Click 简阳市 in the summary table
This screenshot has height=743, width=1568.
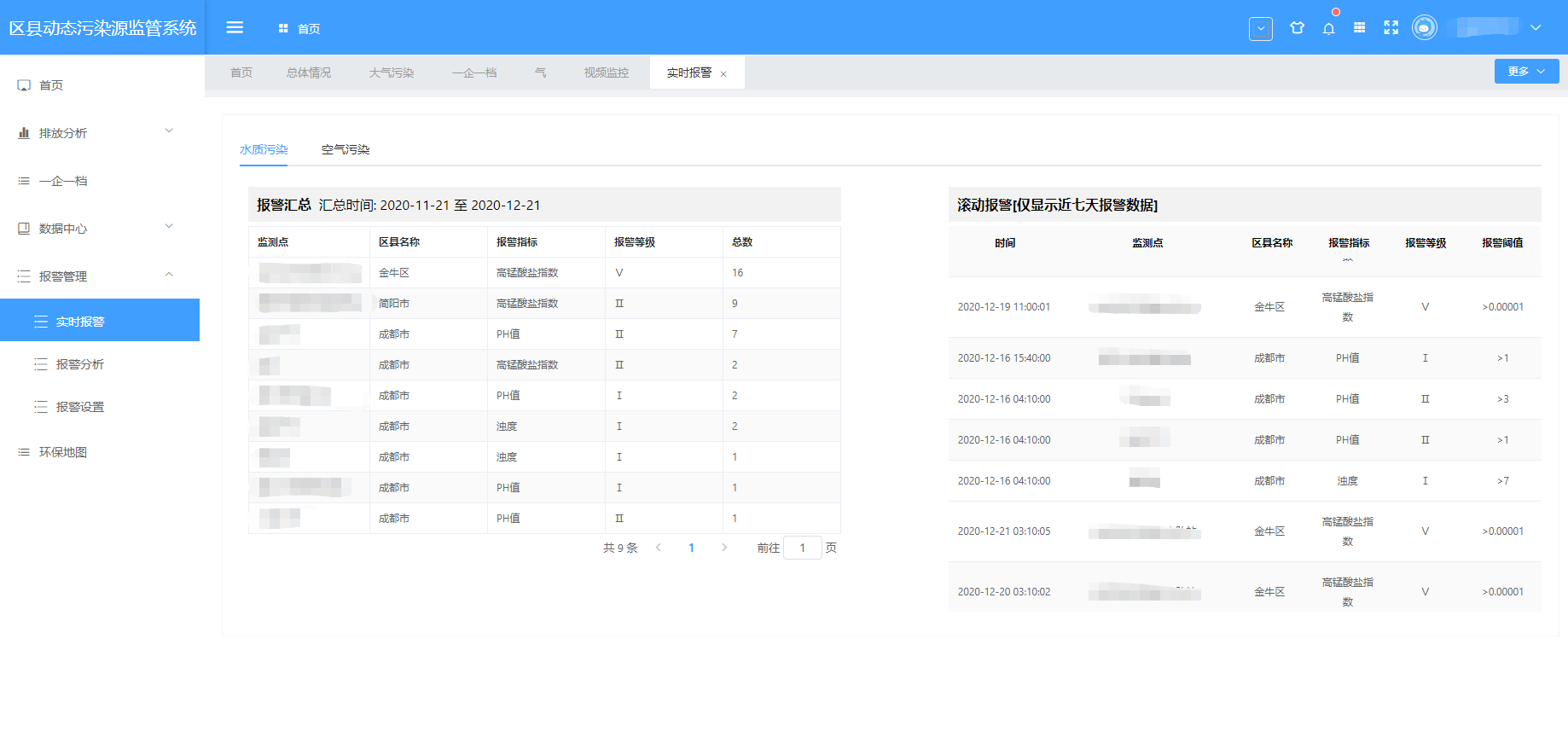(x=394, y=303)
